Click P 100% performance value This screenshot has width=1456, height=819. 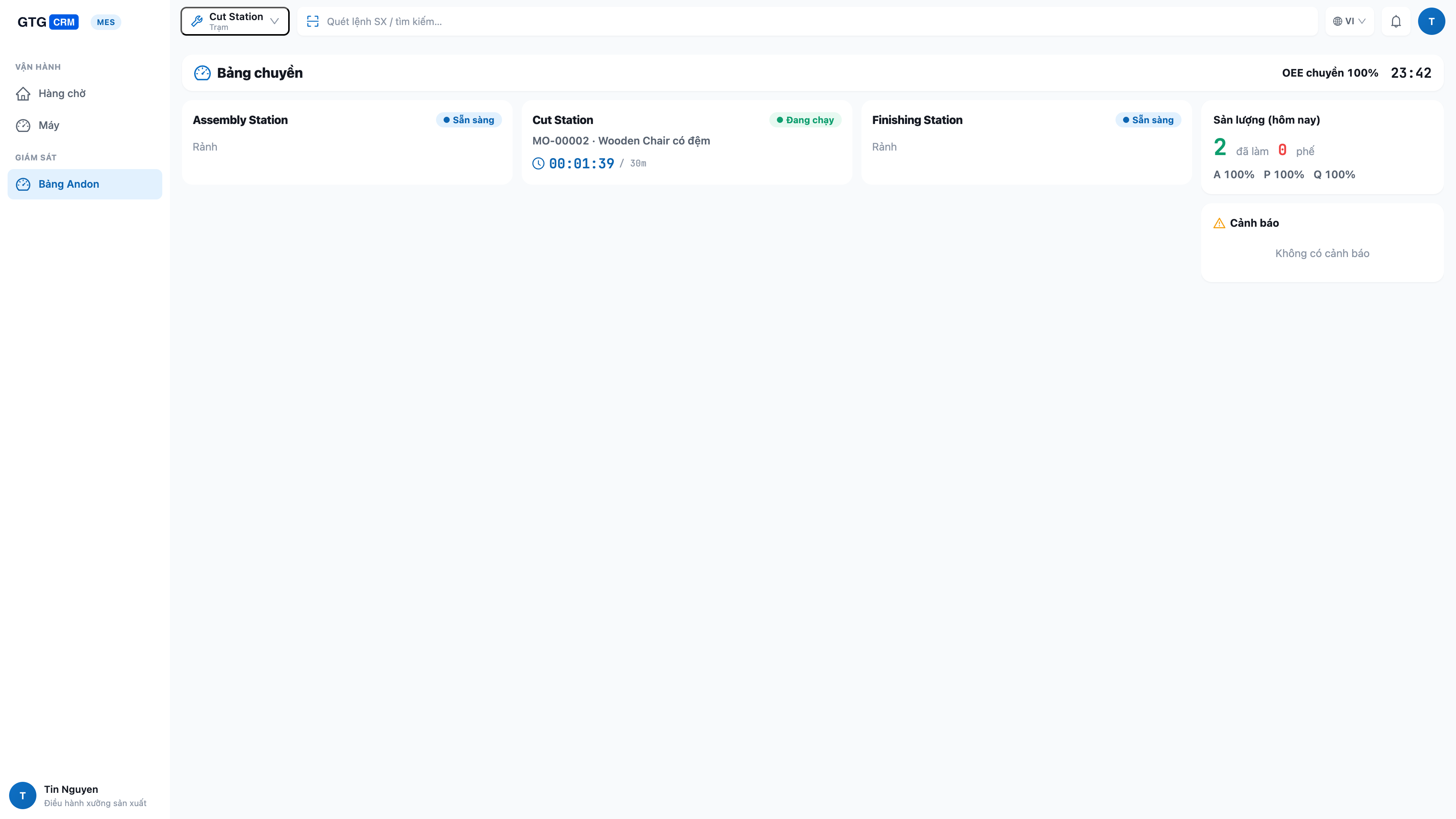tap(1283, 175)
